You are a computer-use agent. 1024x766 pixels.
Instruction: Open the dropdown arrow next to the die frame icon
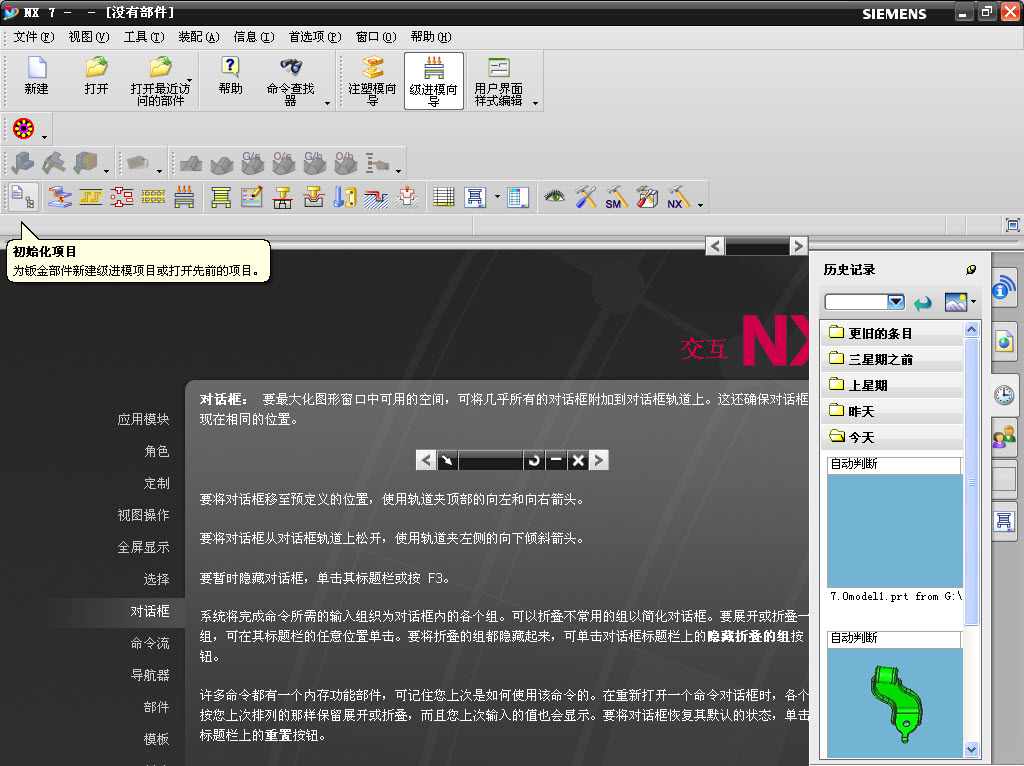point(497,197)
